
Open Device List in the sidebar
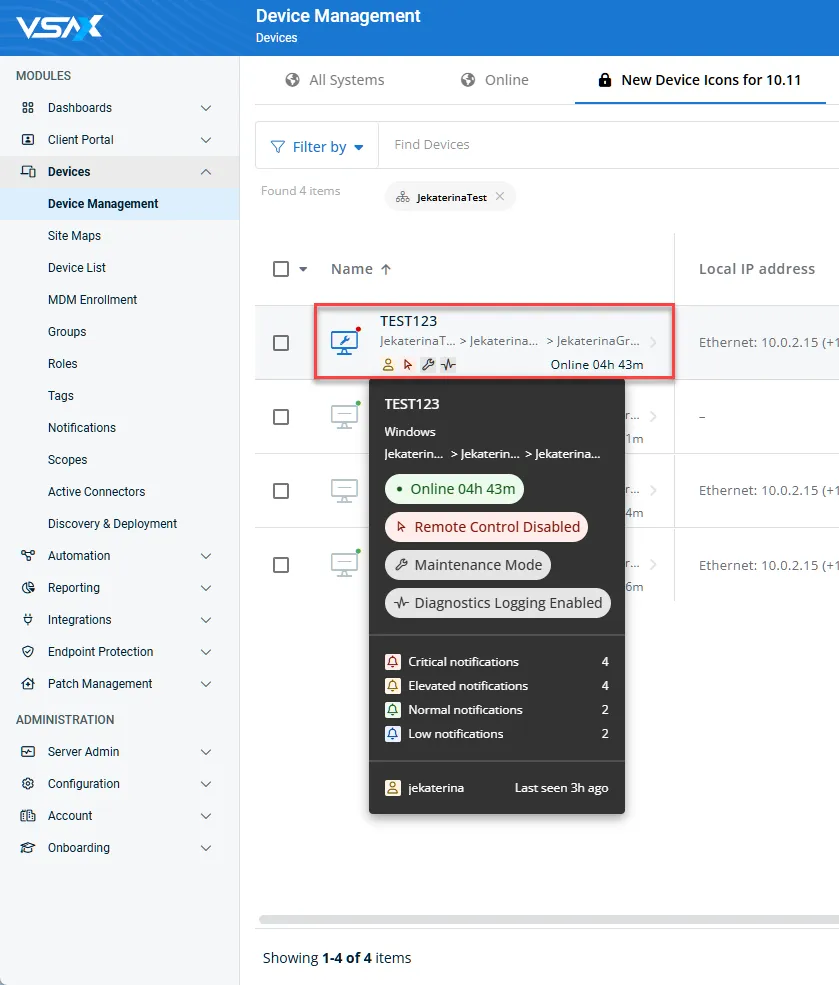coord(77,268)
